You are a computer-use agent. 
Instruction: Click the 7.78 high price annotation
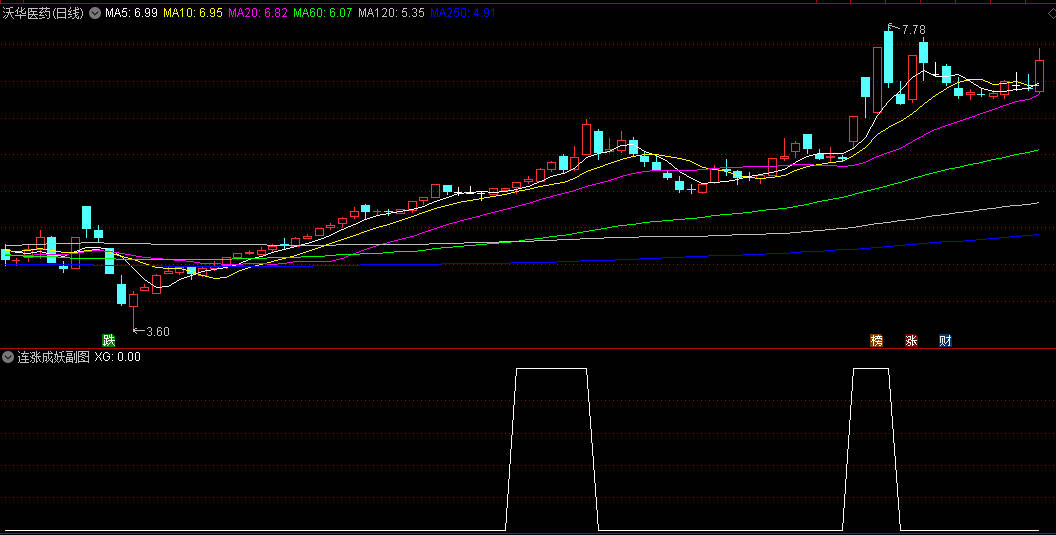pos(913,30)
